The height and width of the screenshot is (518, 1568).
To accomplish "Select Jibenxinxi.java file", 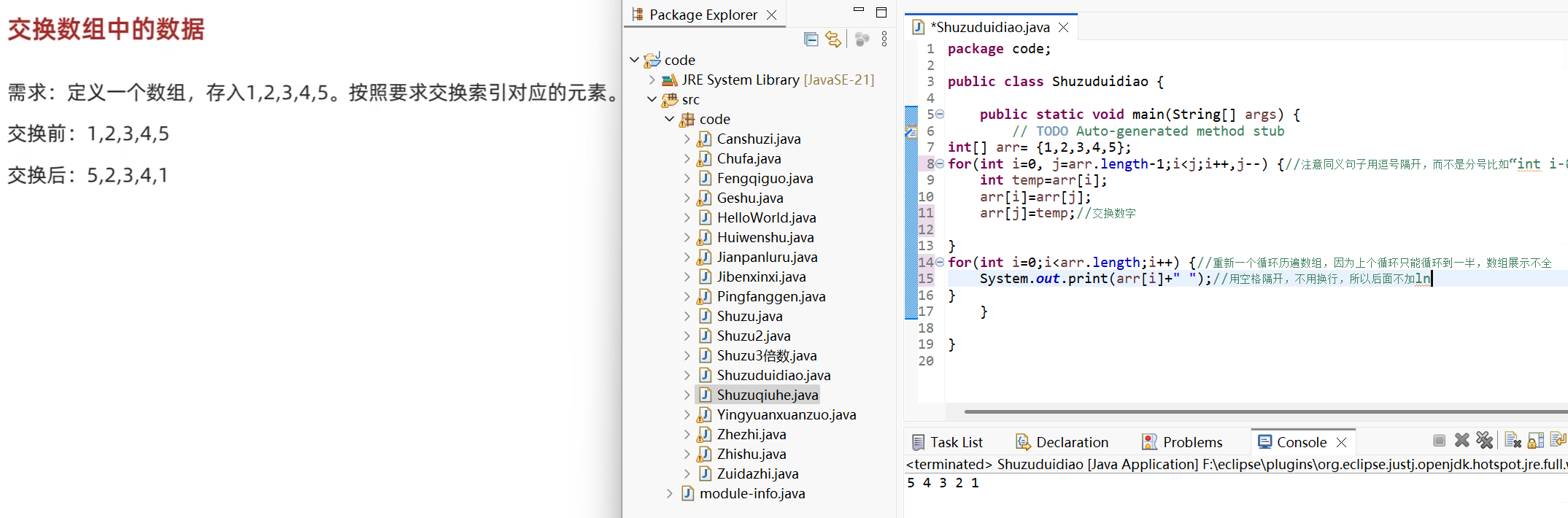I will tap(761, 277).
